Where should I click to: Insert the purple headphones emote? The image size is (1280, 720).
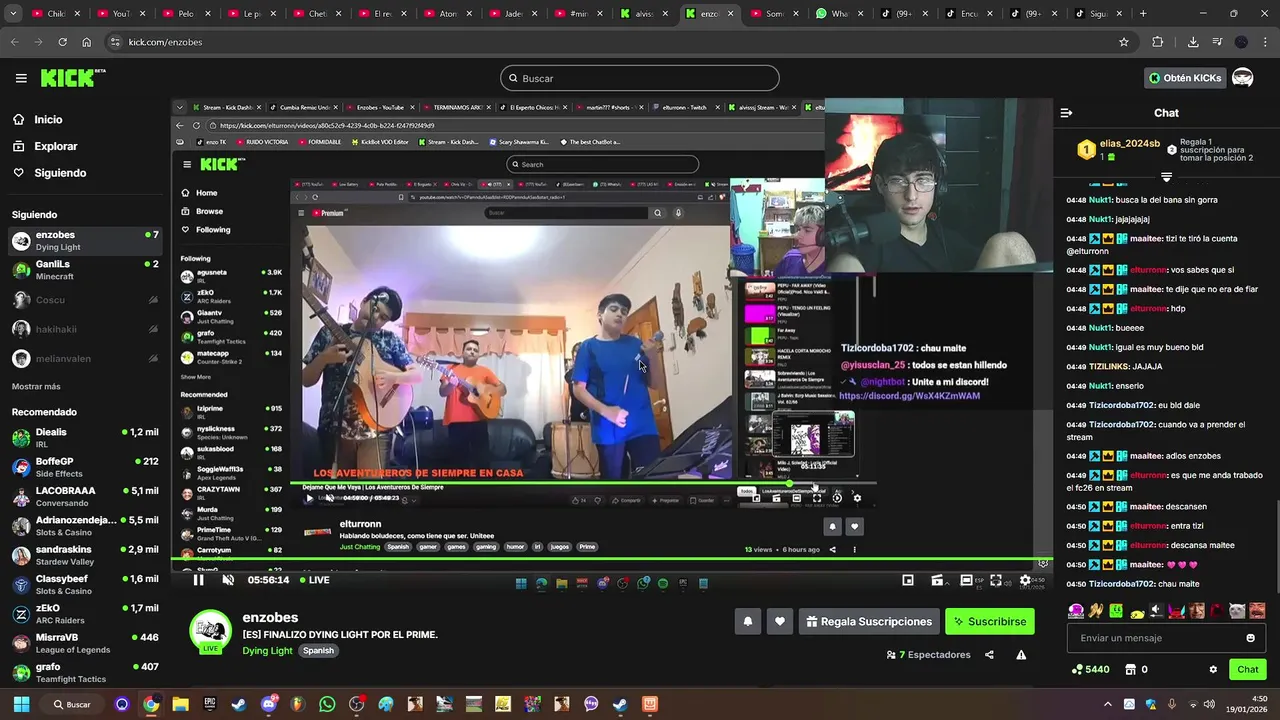1076,611
